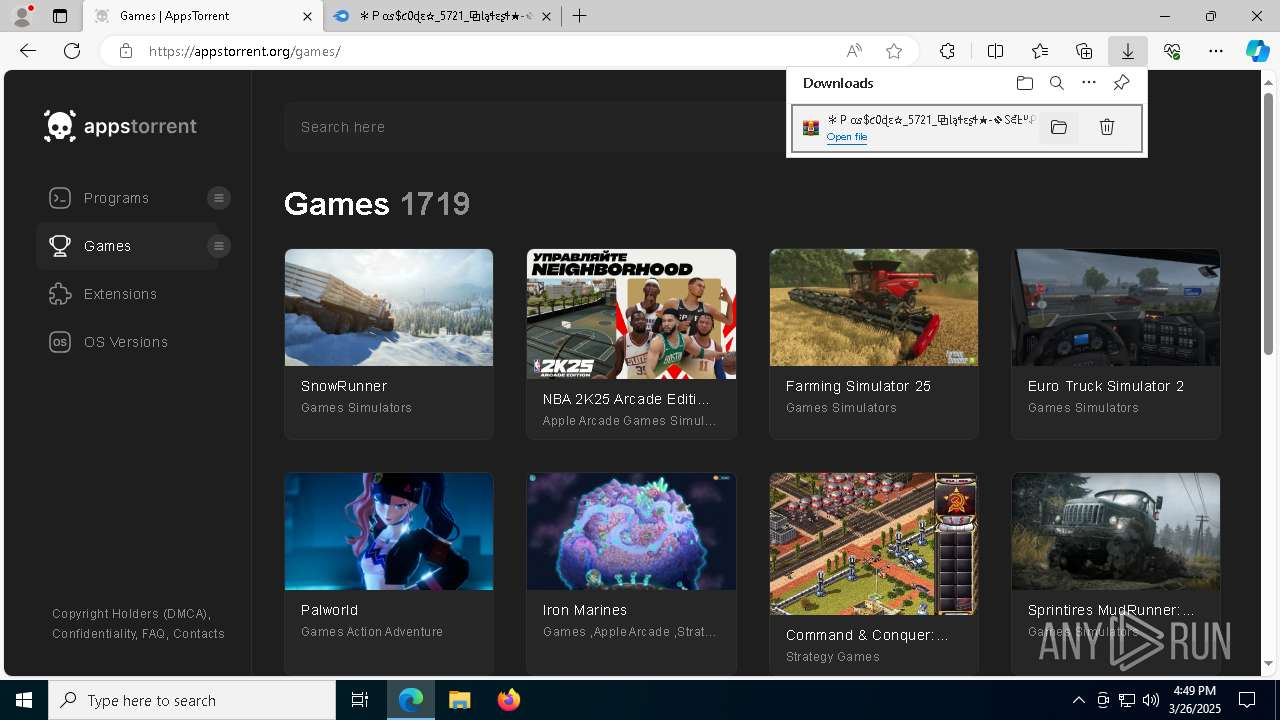
Task: Click the Palworld title link
Action: (329, 610)
